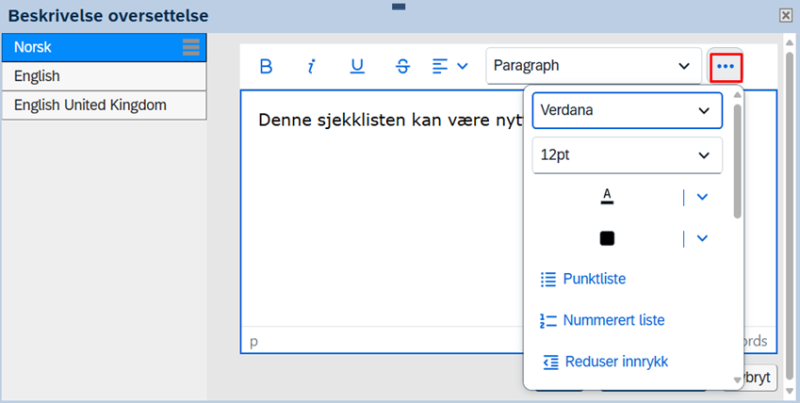Expand the background color picker arrow
This screenshot has width=800, height=403.
click(703, 238)
